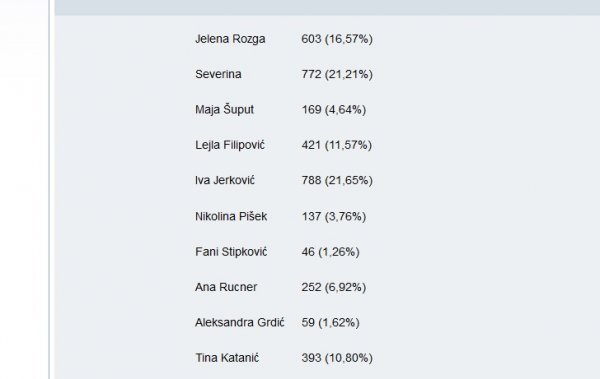Click the 46 (1,26%) vote count
This screenshot has width=600, height=379.
[330, 252]
